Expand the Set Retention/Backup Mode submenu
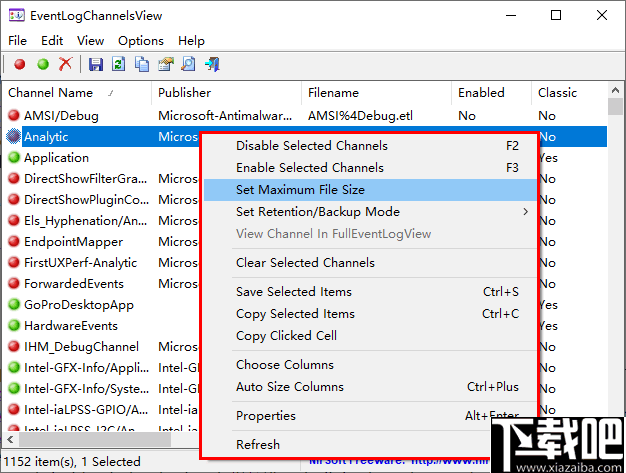 [x=370, y=212]
